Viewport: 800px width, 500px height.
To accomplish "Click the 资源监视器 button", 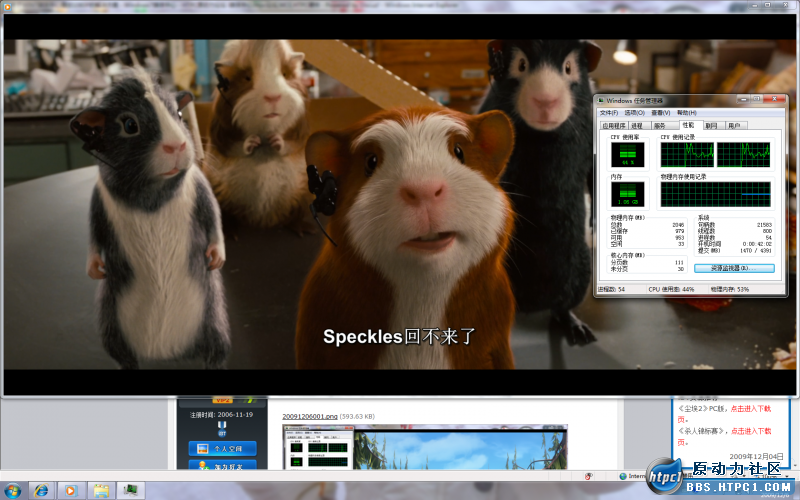I will point(734,268).
